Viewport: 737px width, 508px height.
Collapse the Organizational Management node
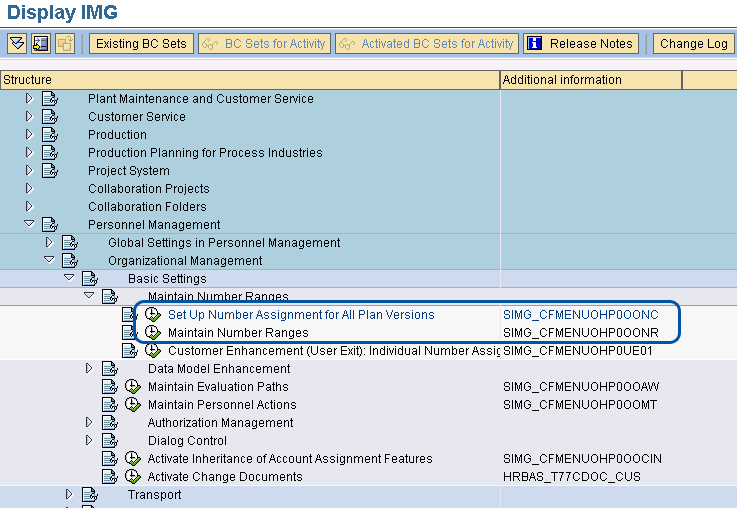tap(49, 261)
